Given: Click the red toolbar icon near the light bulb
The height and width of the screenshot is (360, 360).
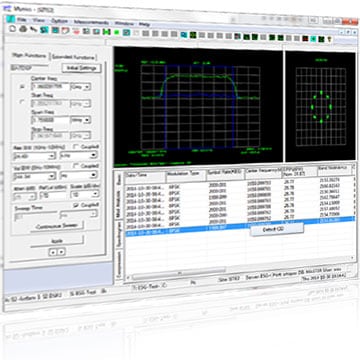Looking at the screenshot, I should click(305, 38).
